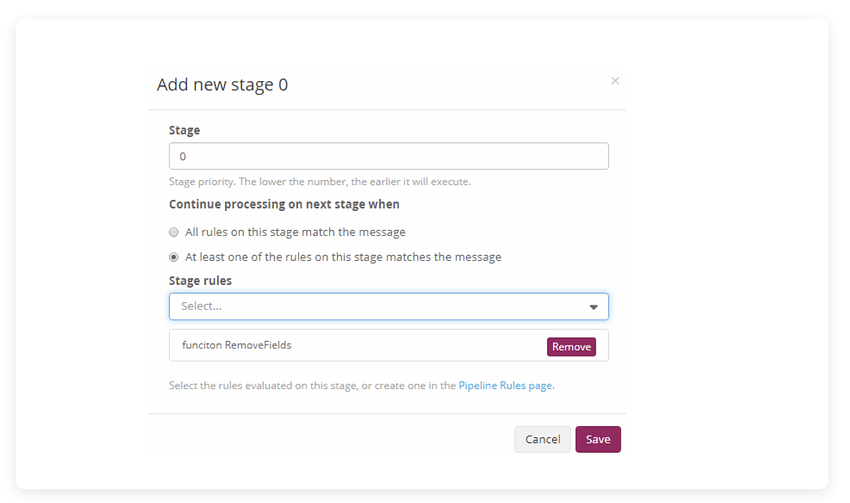Click the Stage rules dropdown caret arrow
This screenshot has width=850, height=503.
(x=594, y=307)
